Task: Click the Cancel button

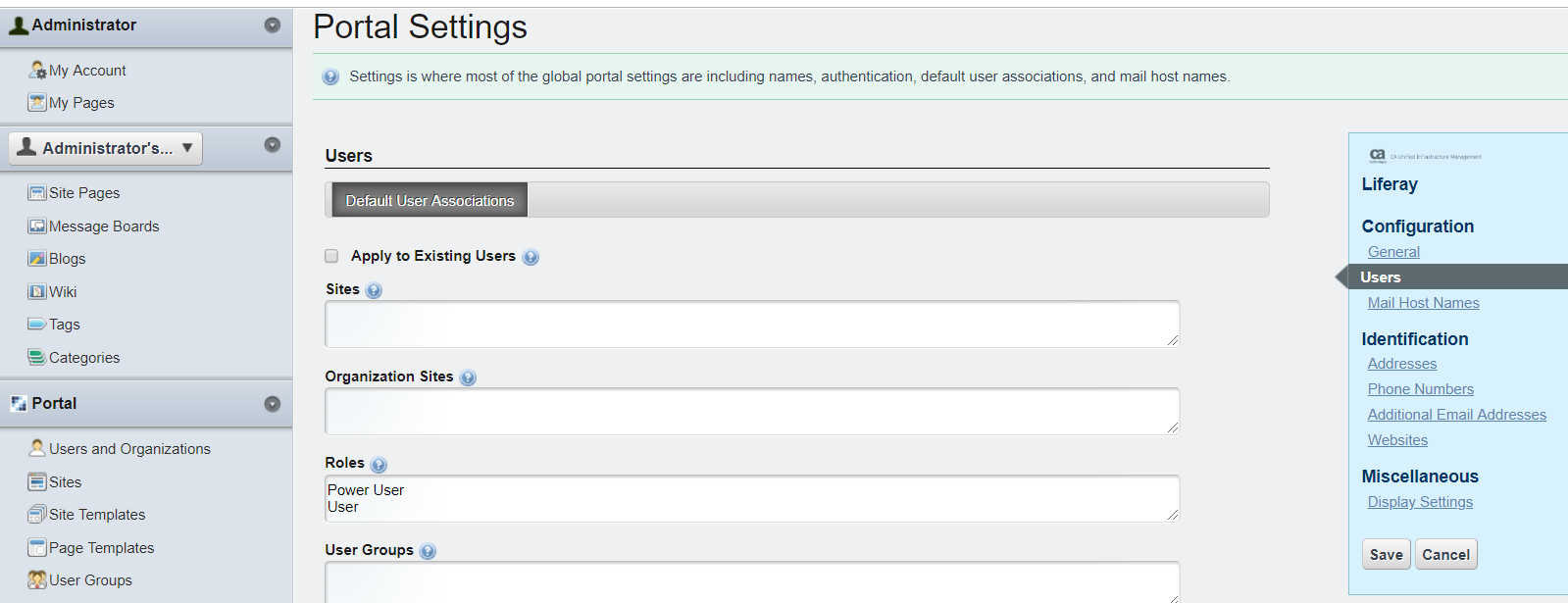Action: [1445, 555]
